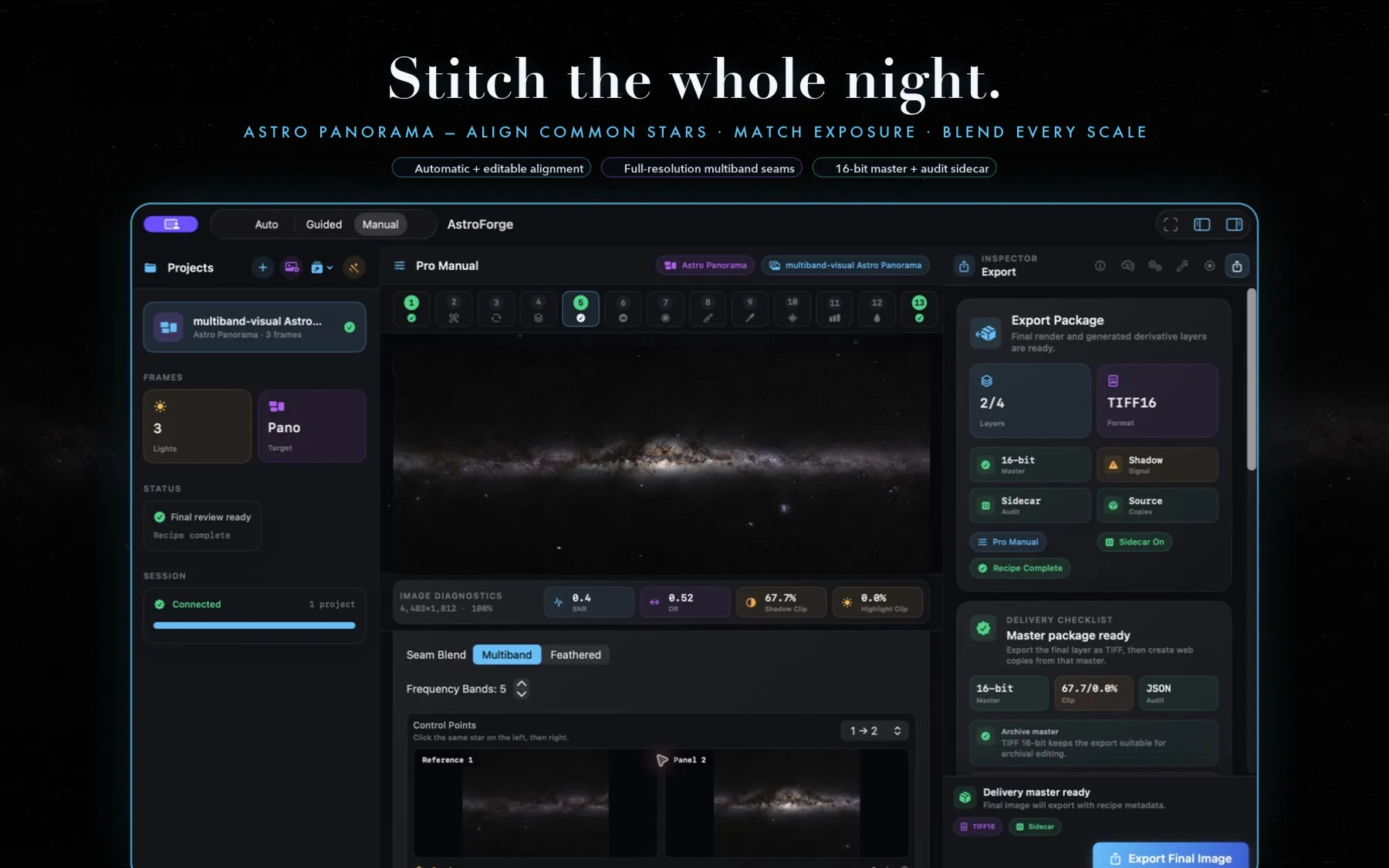Viewport: 1389px width, 868px height.
Task: Switch to Guided mode
Action: click(x=323, y=225)
